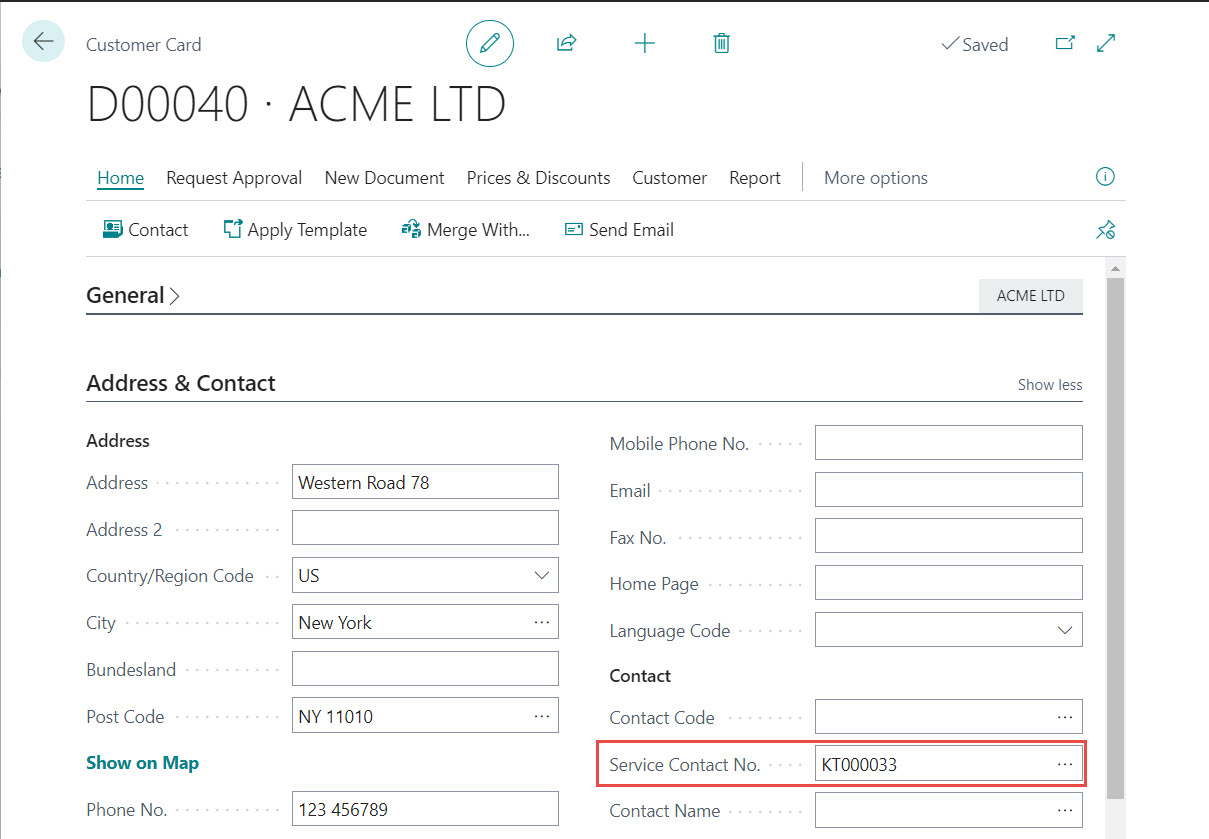Viewport: 1209px width, 839px height.
Task: Click the pin action bar icon
Action: (1105, 230)
